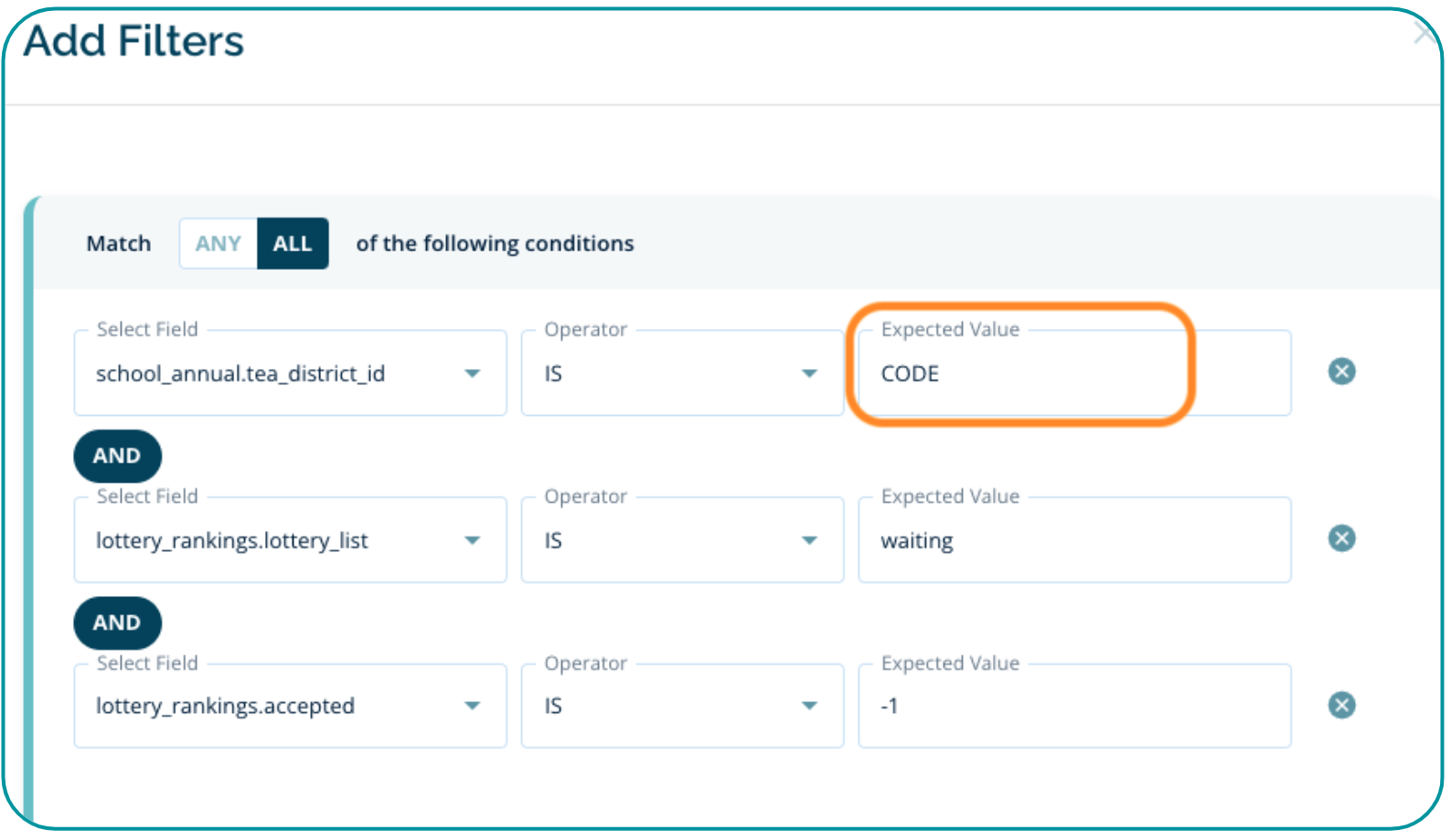Click the Add Filters heading

click(133, 41)
